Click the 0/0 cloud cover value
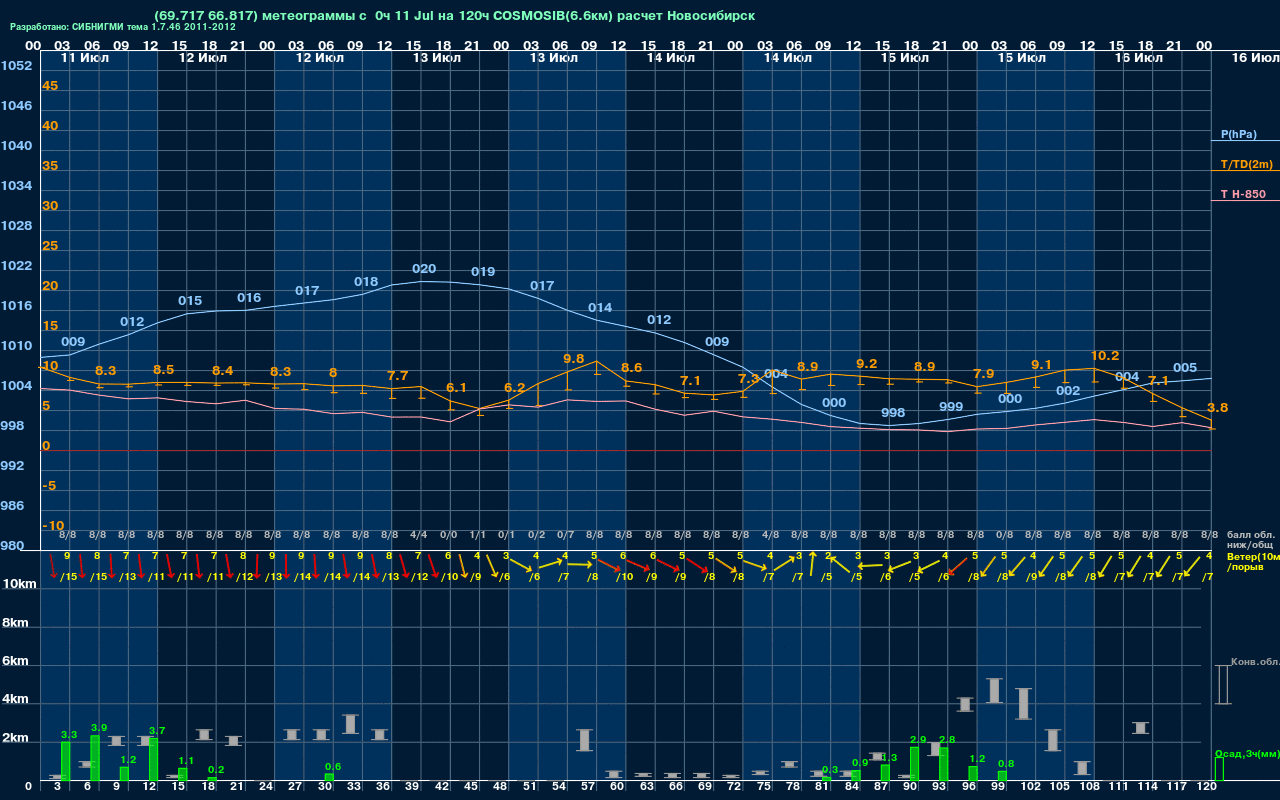This screenshot has width=1280, height=800. pos(448,535)
